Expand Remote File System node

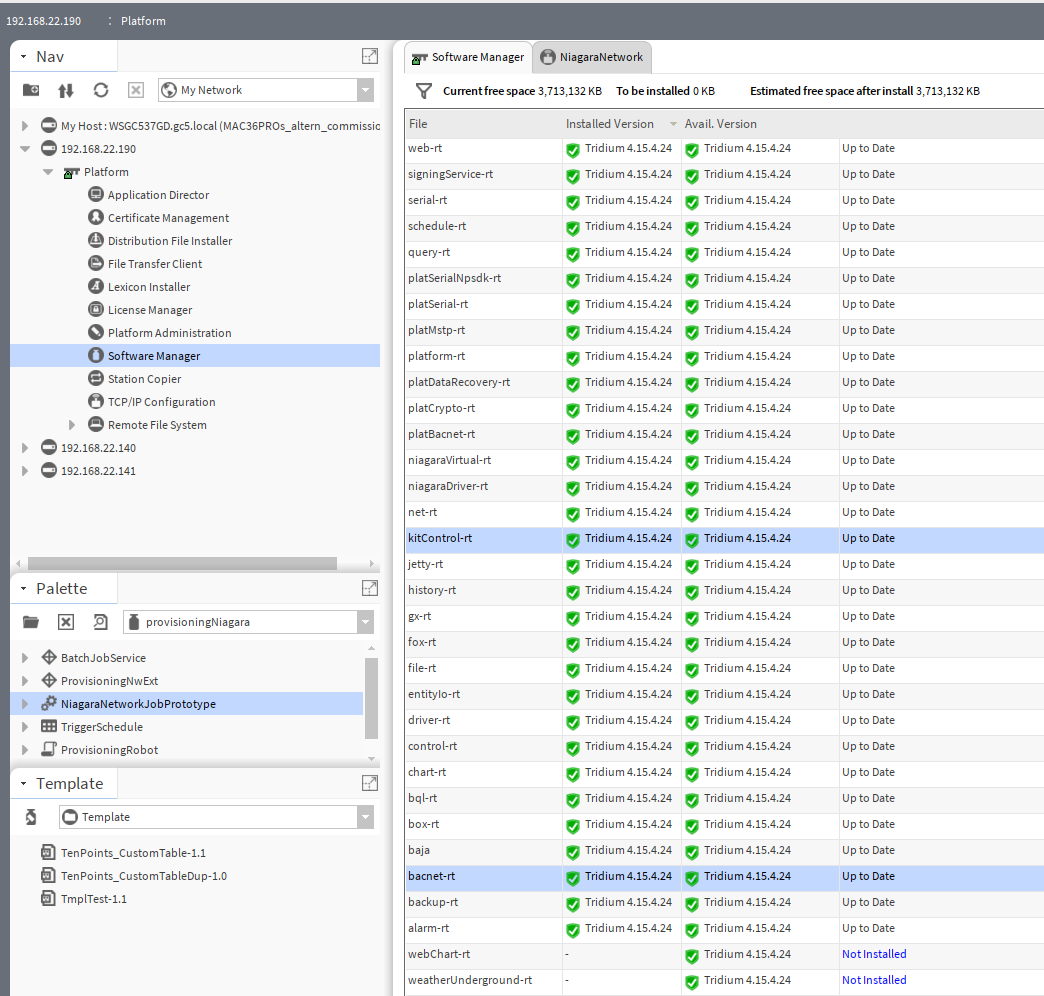tap(72, 425)
